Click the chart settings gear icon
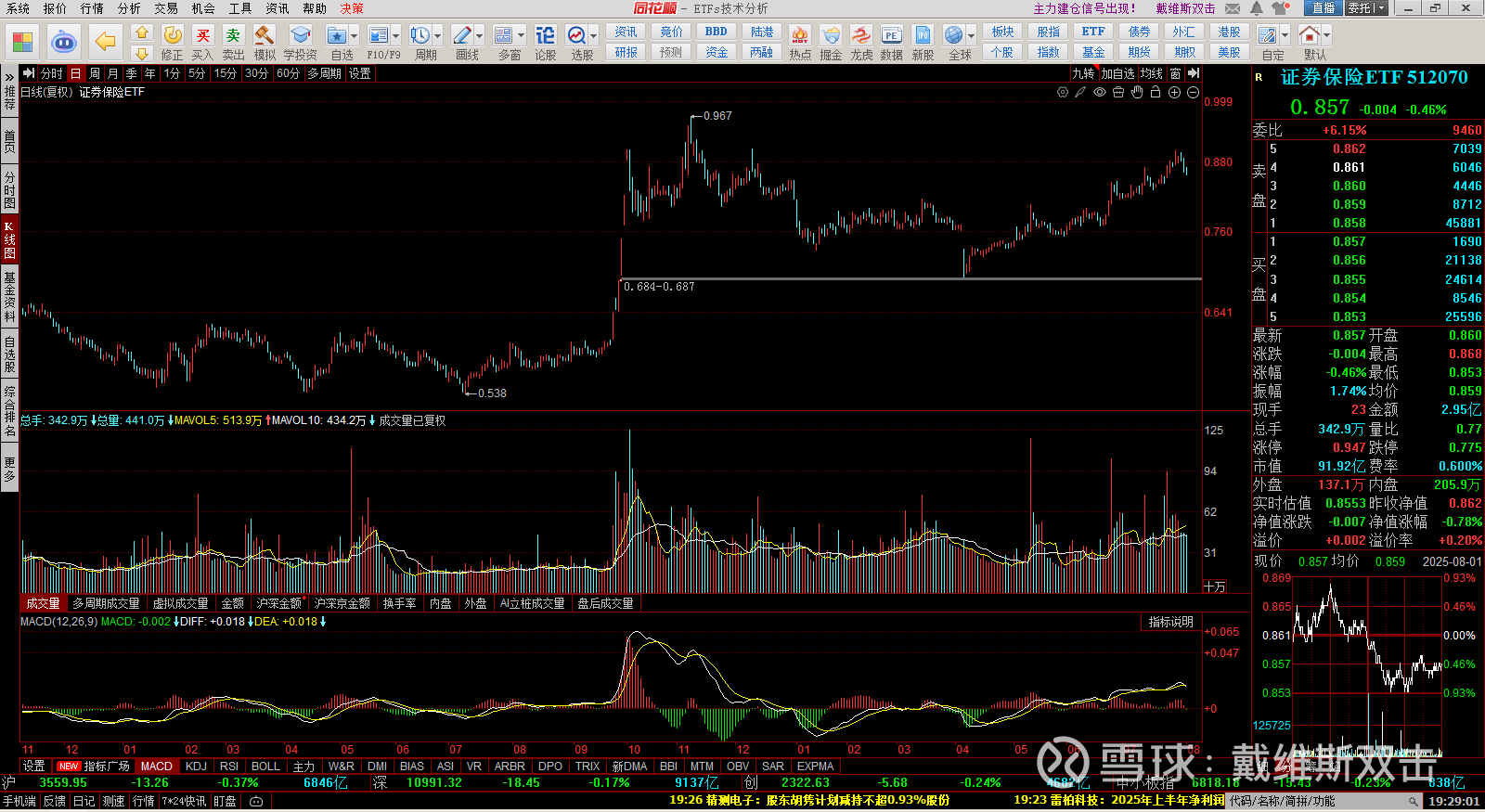 pyautogui.click(x=1063, y=92)
